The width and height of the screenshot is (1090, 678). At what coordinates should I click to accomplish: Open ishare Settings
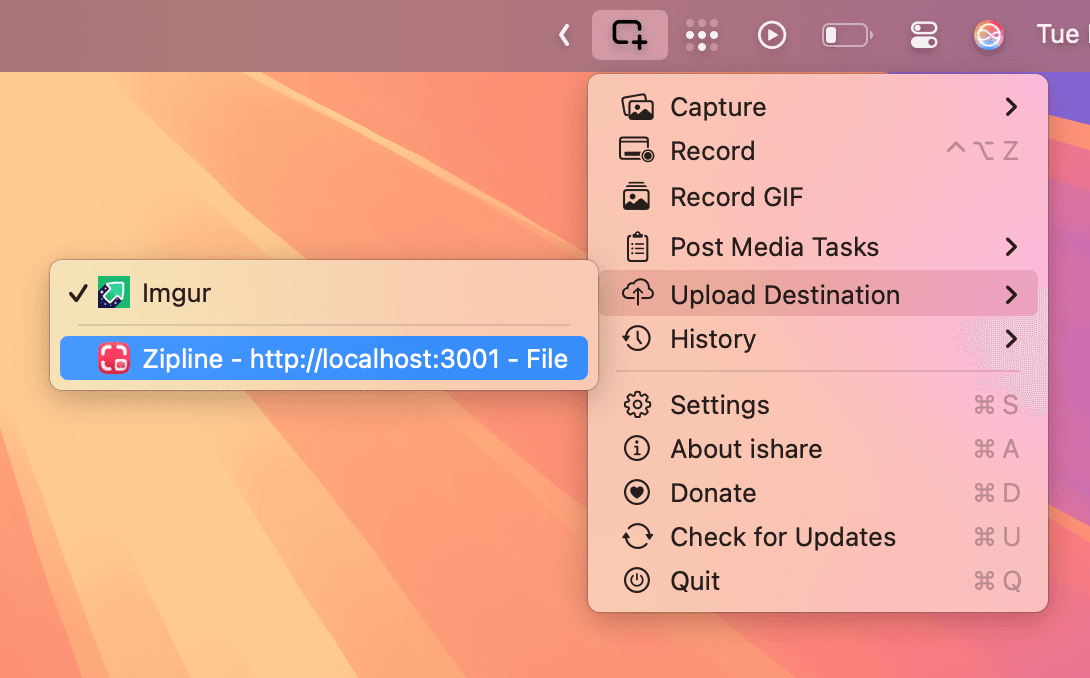pos(719,405)
